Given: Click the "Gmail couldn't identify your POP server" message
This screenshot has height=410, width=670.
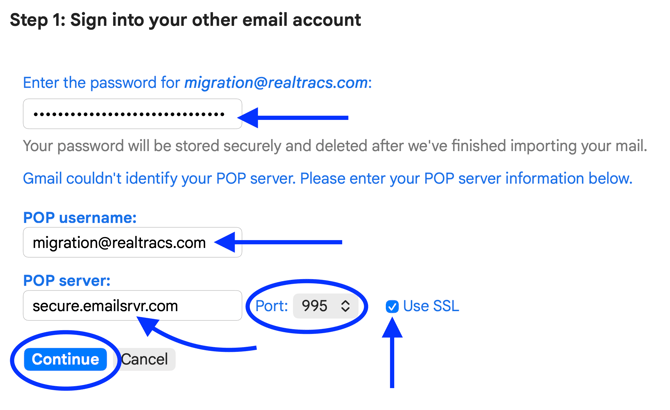Looking at the screenshot, I should (x=327, y=179).
